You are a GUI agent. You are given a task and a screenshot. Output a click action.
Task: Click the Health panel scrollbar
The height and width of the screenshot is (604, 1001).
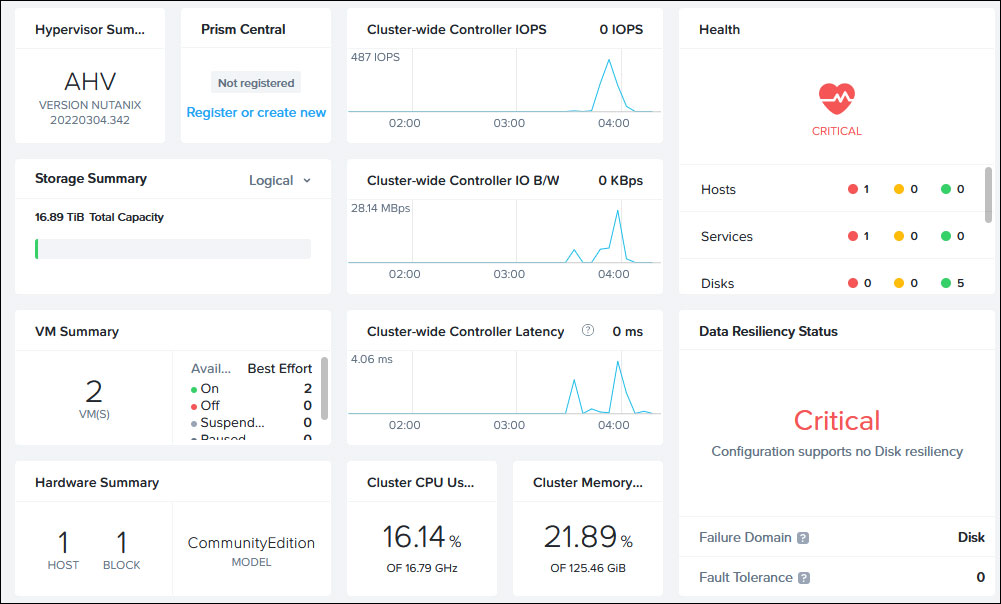tap(988, 195)
